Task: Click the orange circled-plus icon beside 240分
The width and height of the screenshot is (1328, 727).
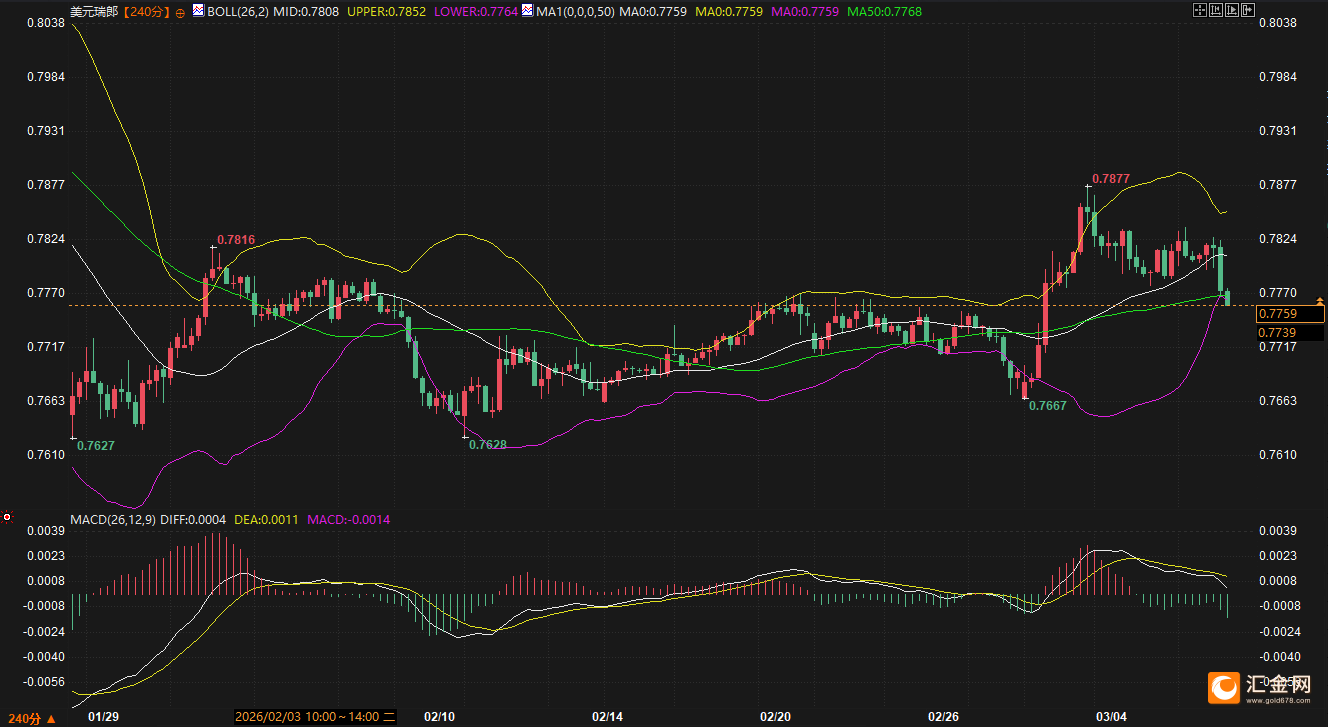Action: (x=180, y=12)
